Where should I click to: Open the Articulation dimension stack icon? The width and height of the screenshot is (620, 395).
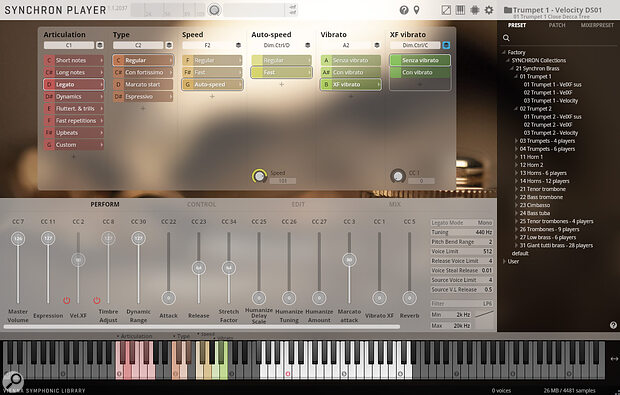click(100, 45)
